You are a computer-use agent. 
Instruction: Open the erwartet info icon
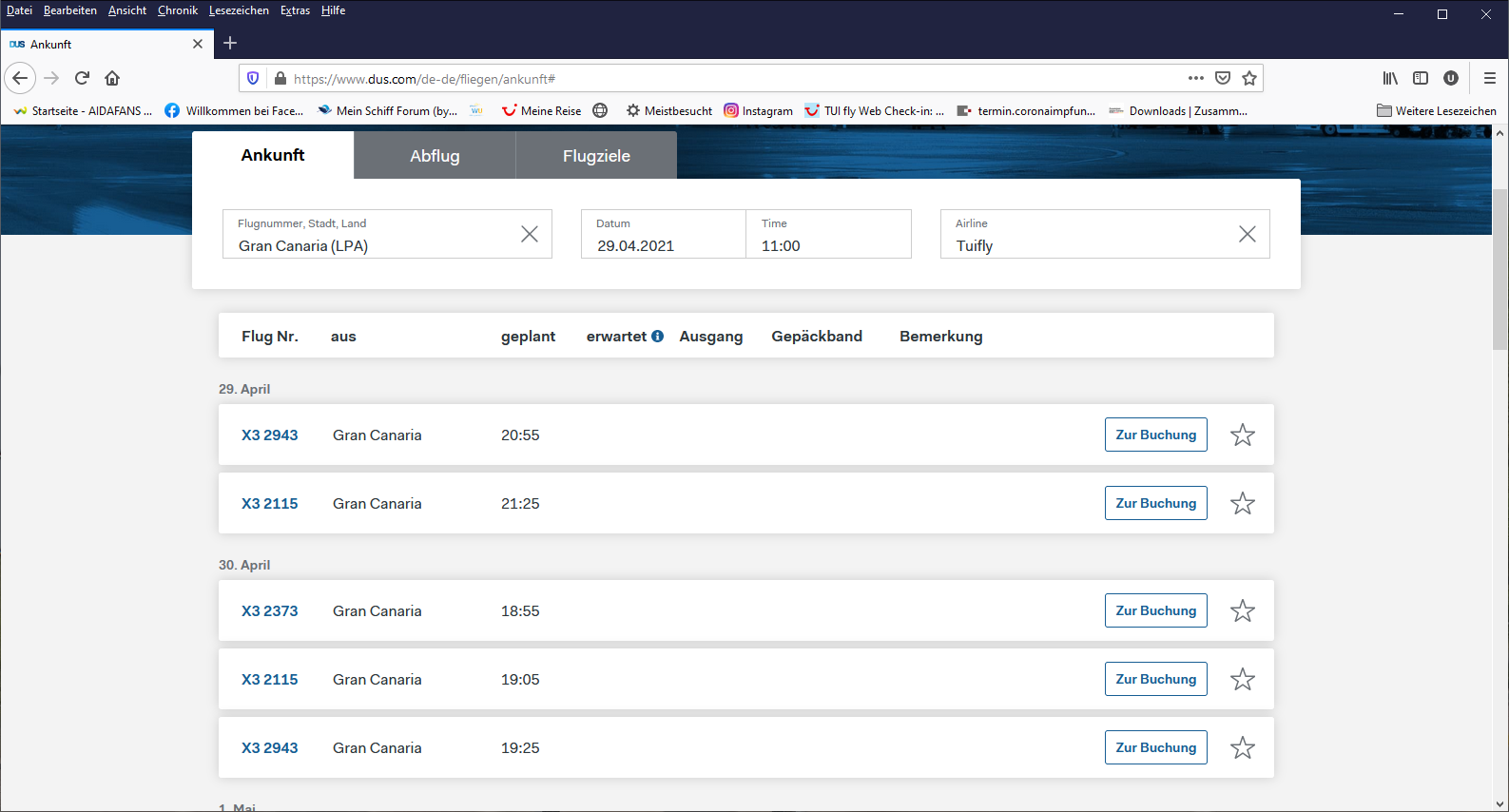(657, 337)
